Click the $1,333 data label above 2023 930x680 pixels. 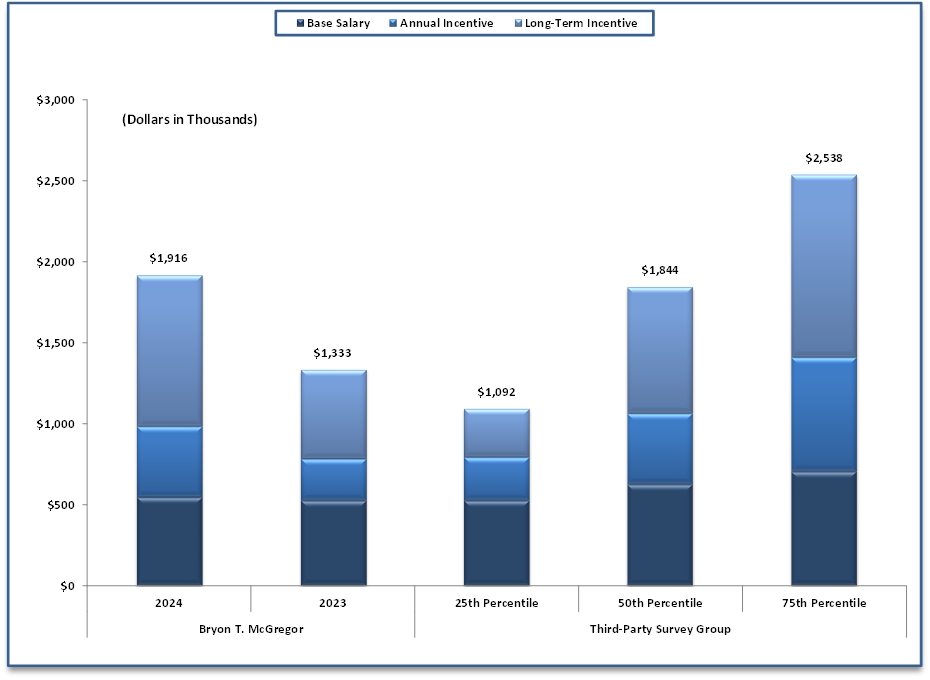point(333,353)
